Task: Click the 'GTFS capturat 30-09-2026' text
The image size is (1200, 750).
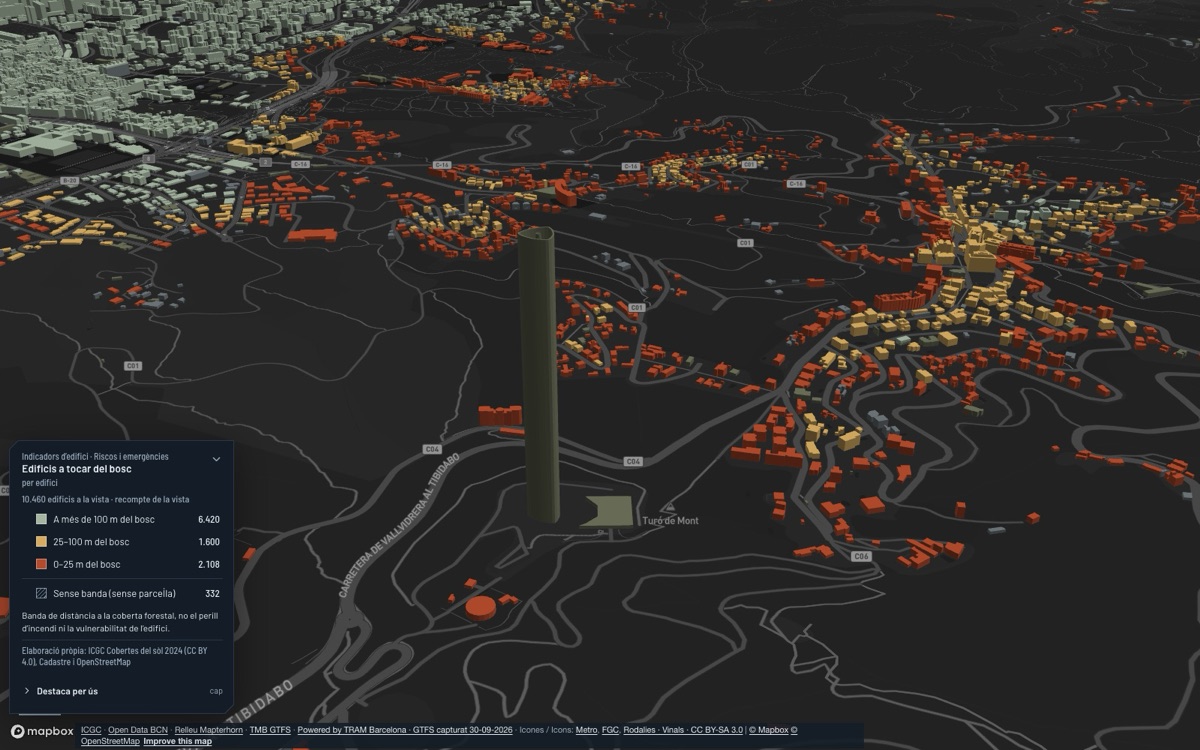Action: coord(462,730)
